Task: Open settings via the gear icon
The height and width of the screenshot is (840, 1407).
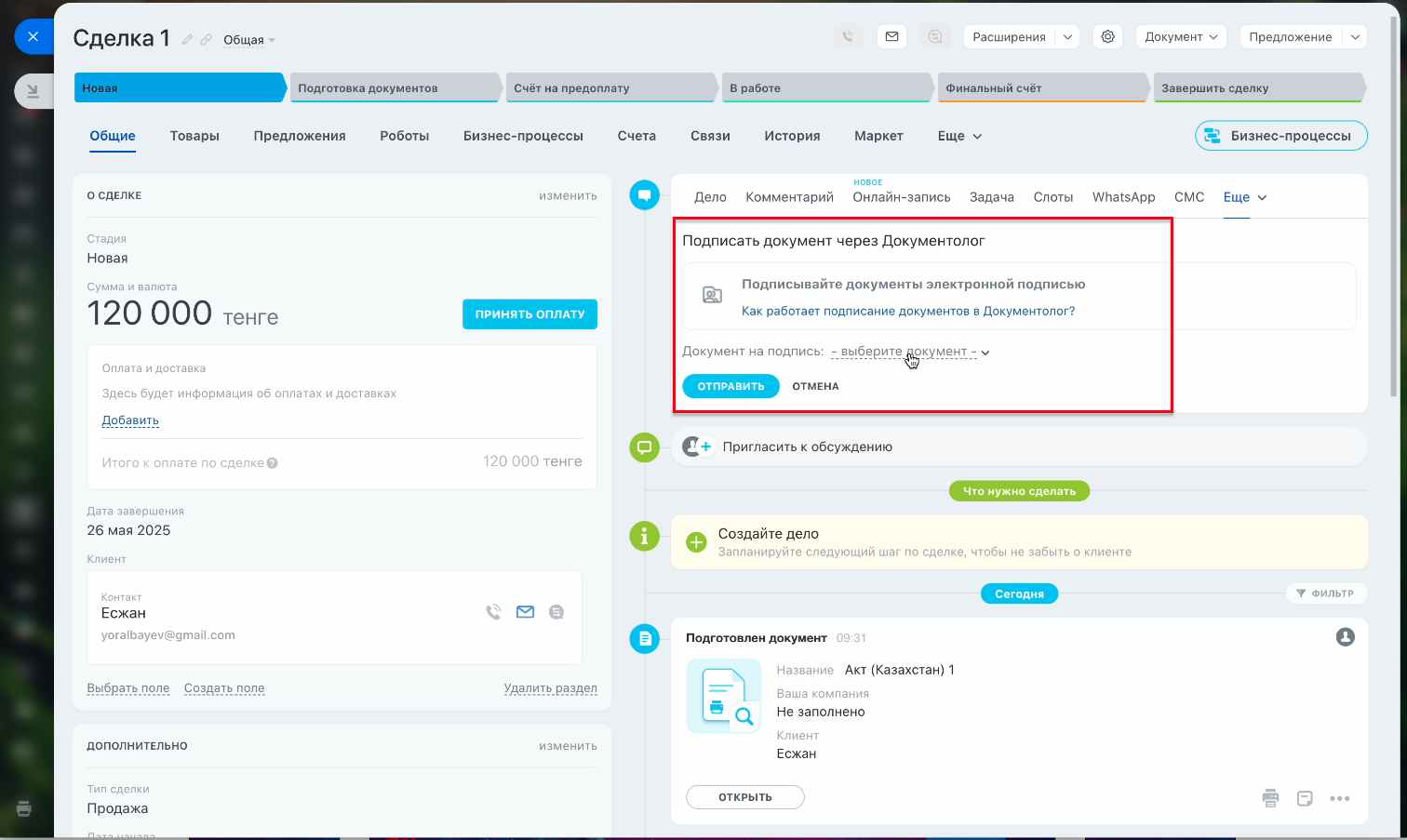Action: point(1107,37)
